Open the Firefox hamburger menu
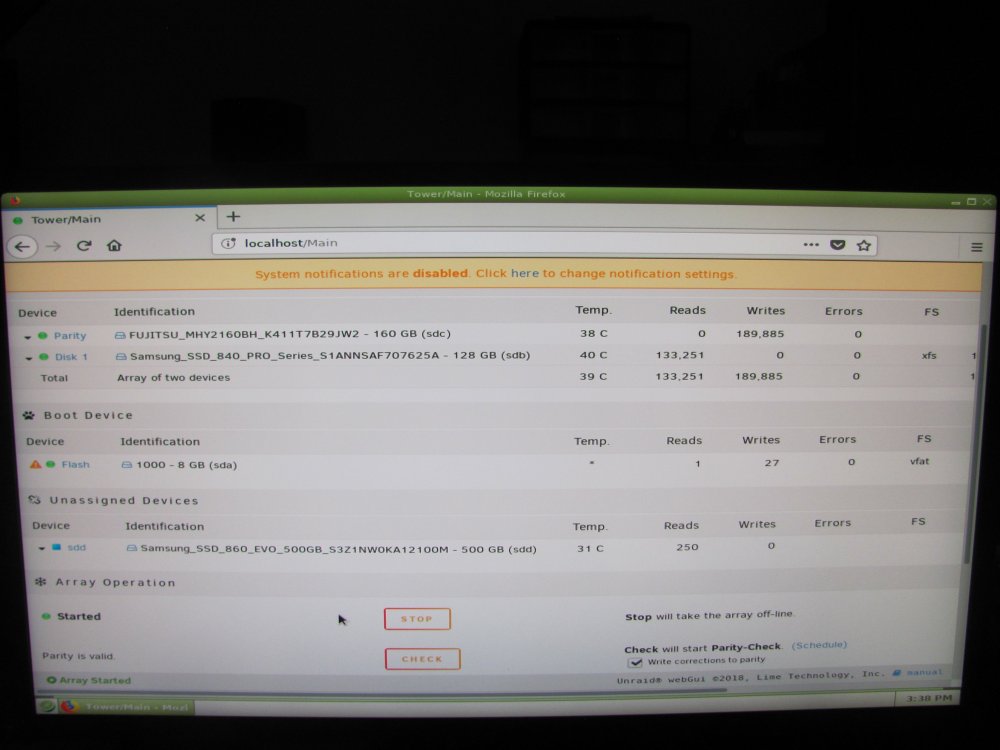 point(976,247)
